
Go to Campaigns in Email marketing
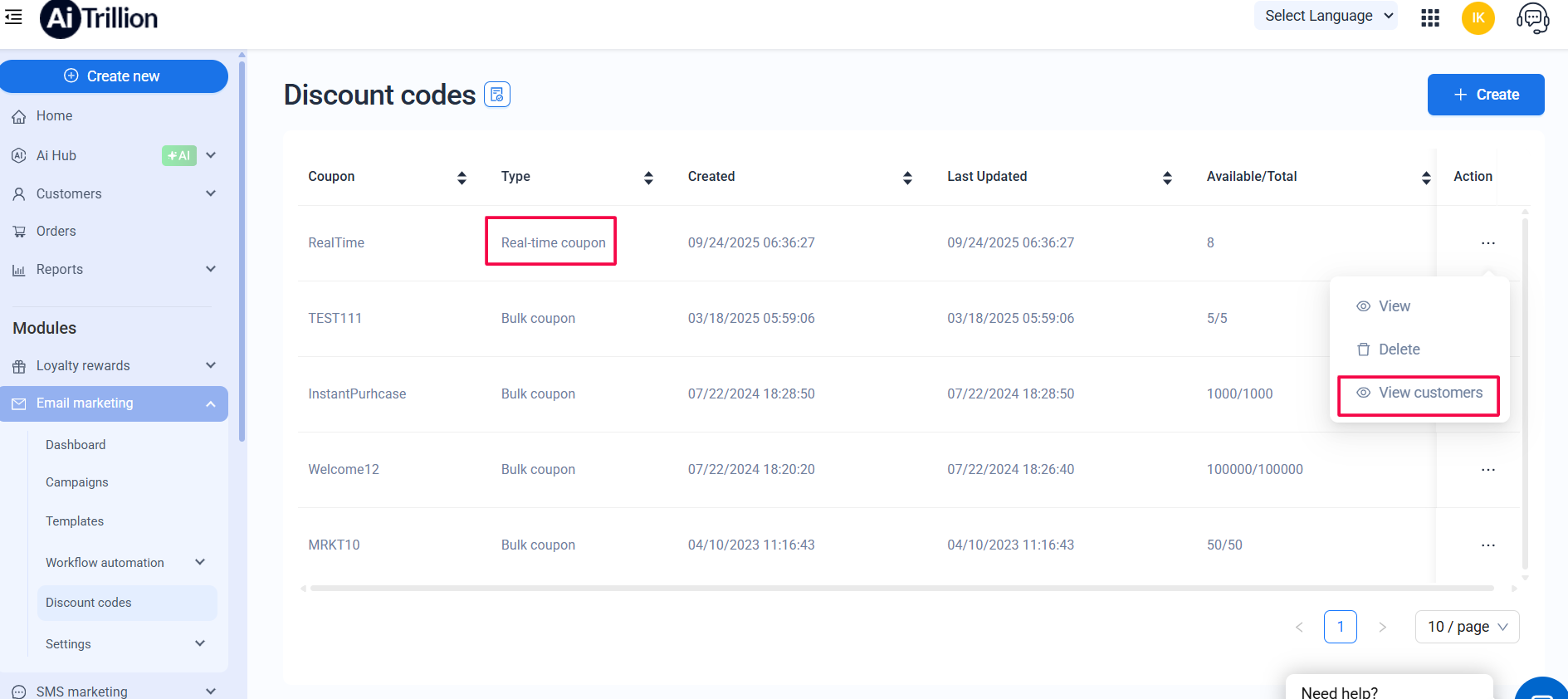pyautogui.click(x=77, y=482)
